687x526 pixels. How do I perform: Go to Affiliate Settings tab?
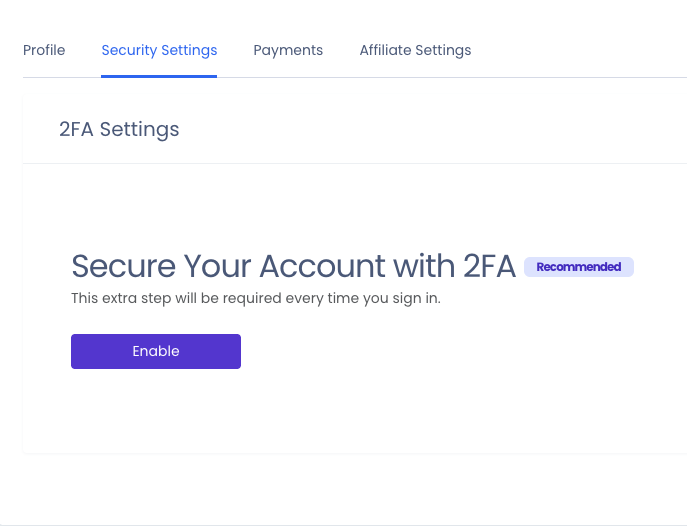(x=415, y=50)
